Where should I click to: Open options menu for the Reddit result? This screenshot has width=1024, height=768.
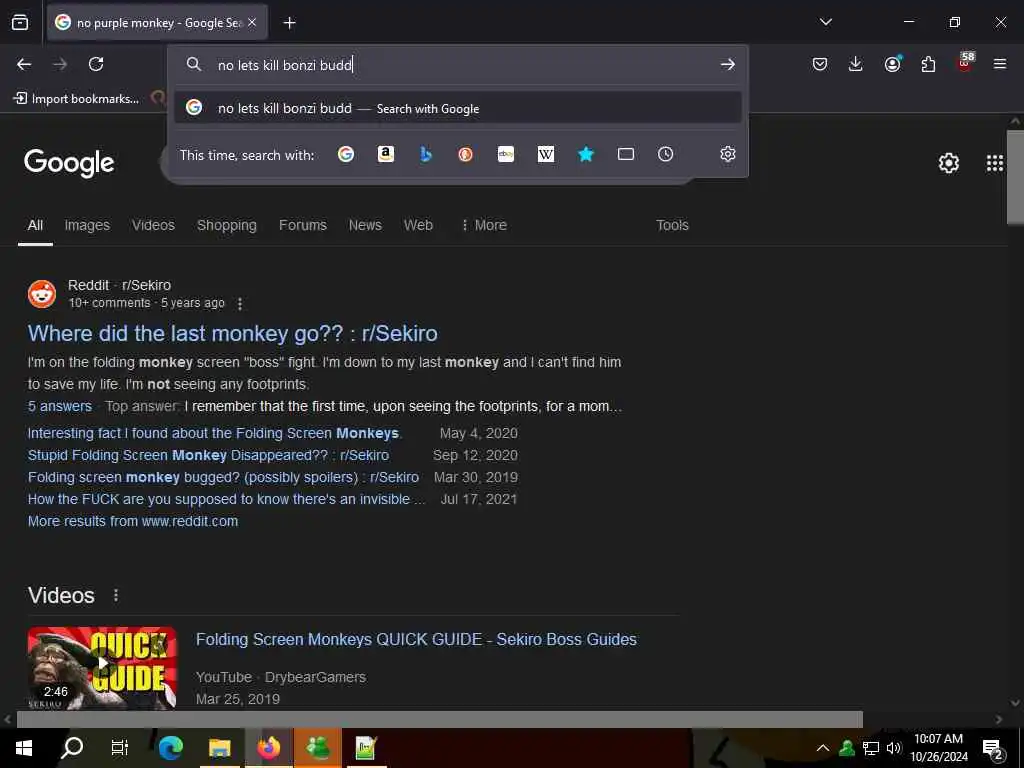(x=240, y=304)
